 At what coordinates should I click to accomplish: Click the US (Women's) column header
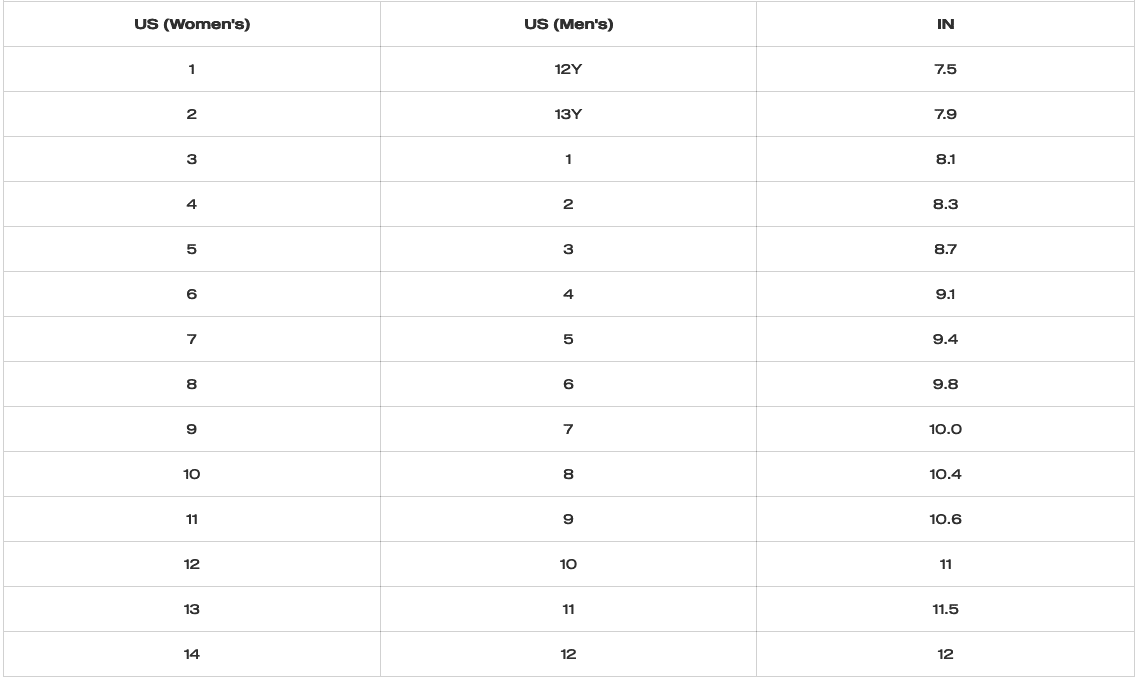coord(192,24)
